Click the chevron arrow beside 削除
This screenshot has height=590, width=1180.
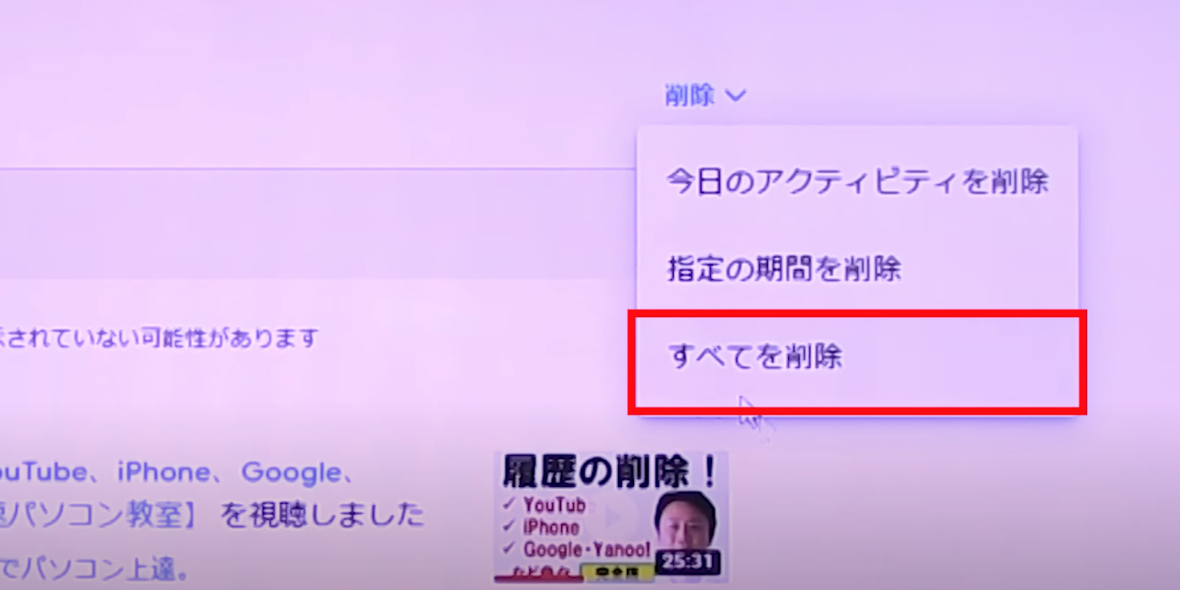[734, 96]
